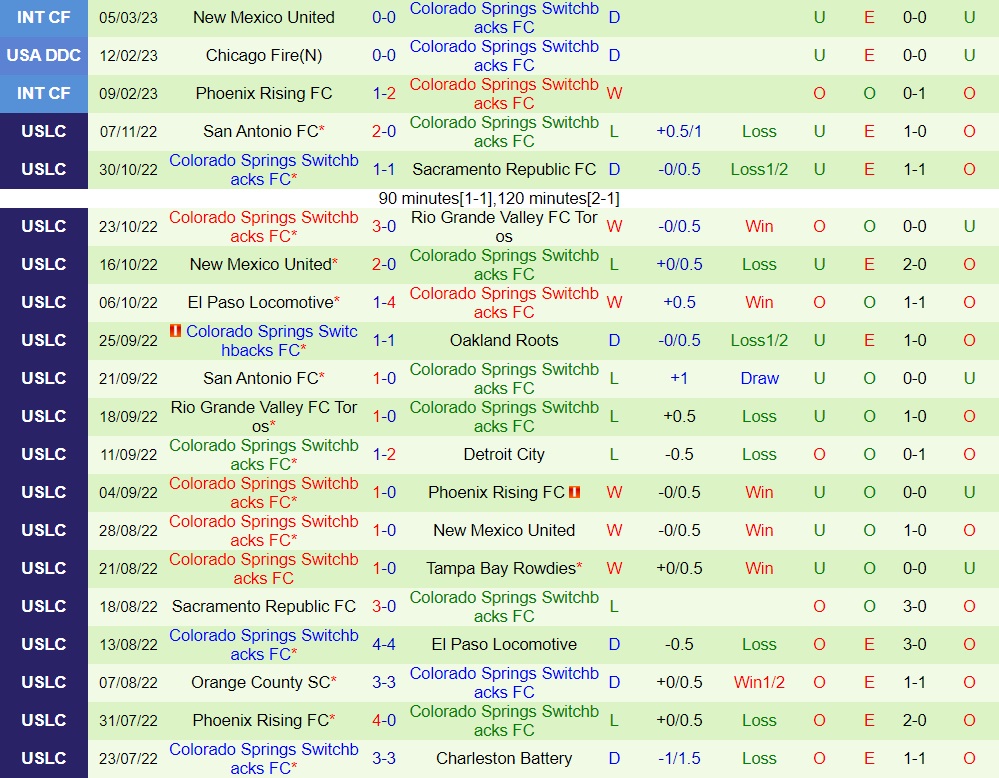The height and width of the screenshot is (778, 999).
Task: Open Phoenix Rising FC in the 31/07/22 match
Action: click(261, 720)
